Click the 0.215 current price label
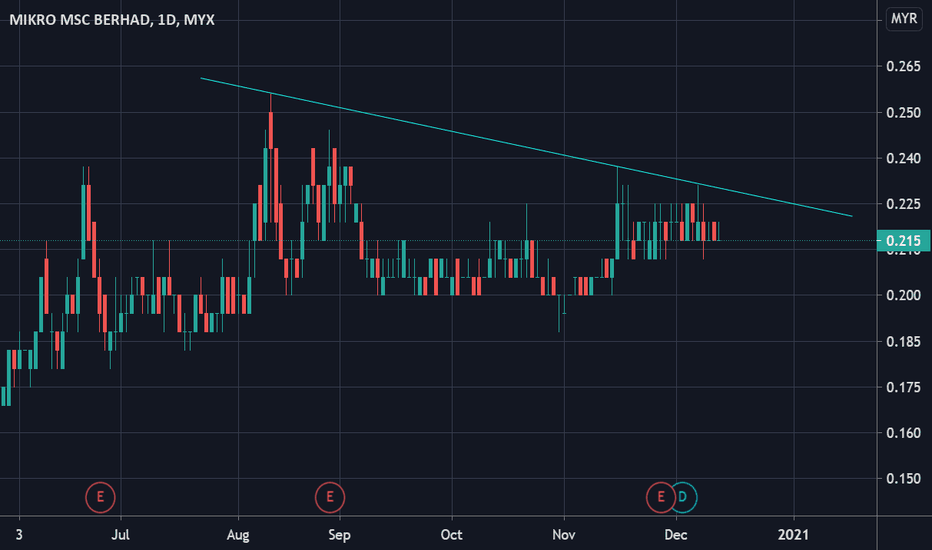 [903, 241]
